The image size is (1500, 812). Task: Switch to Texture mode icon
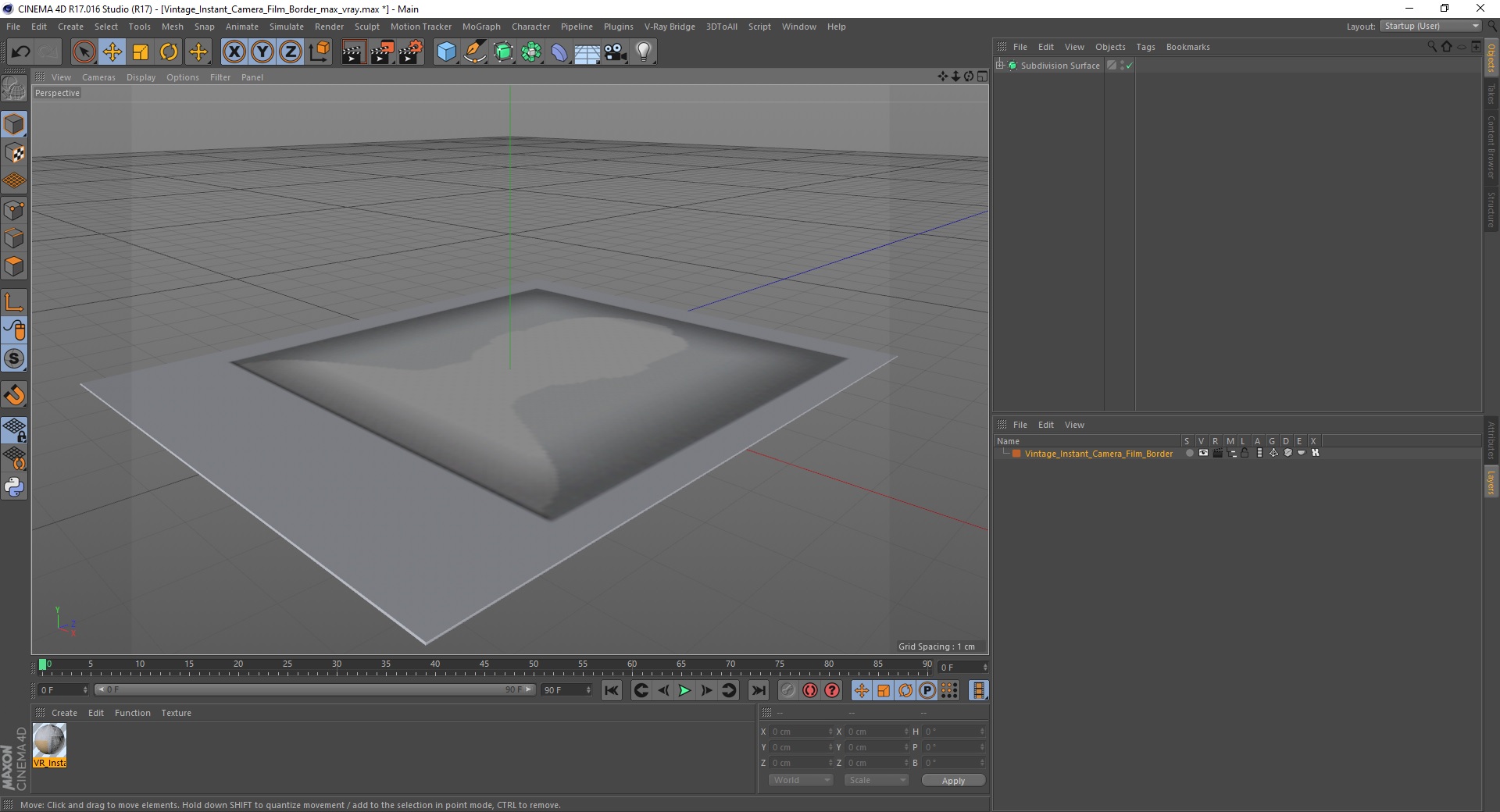(14, 153)
